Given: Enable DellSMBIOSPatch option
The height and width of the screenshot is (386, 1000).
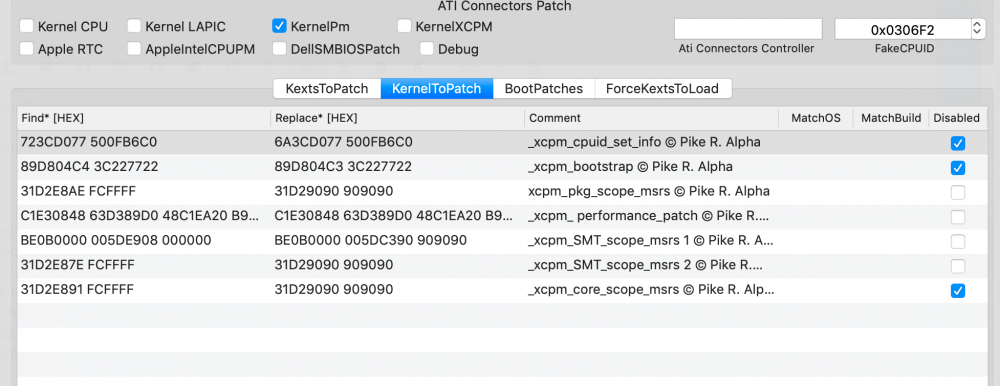Looking at the screenshot, I should click(279, 49).
